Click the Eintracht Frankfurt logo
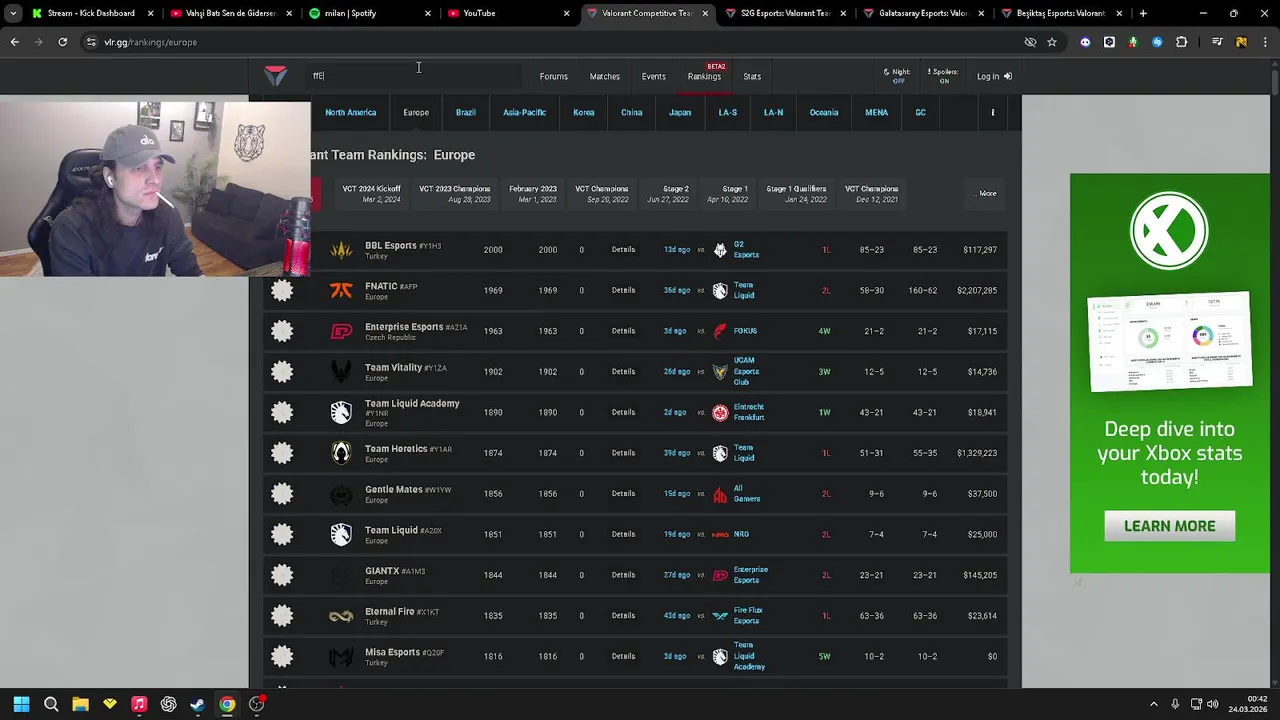This screenshot has width=1280, height=720. [720, 412]
